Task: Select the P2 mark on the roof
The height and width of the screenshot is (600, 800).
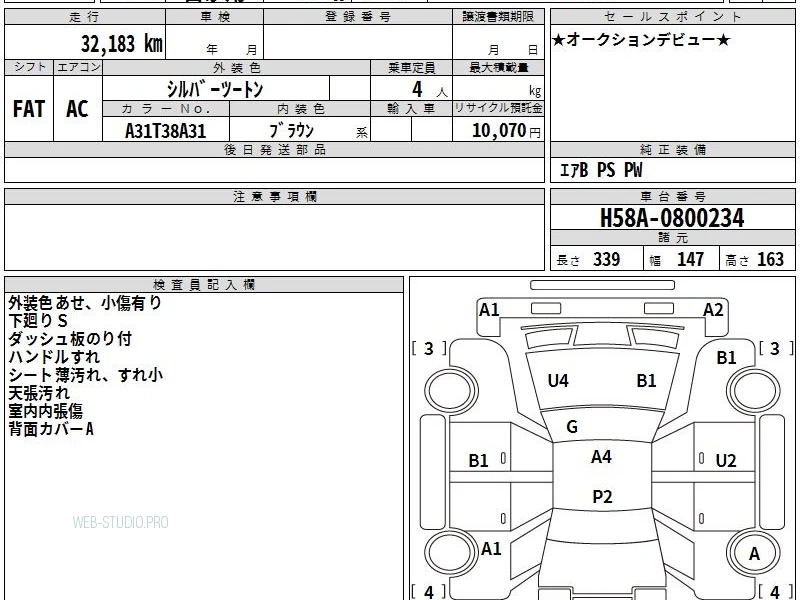Action: 602,496
